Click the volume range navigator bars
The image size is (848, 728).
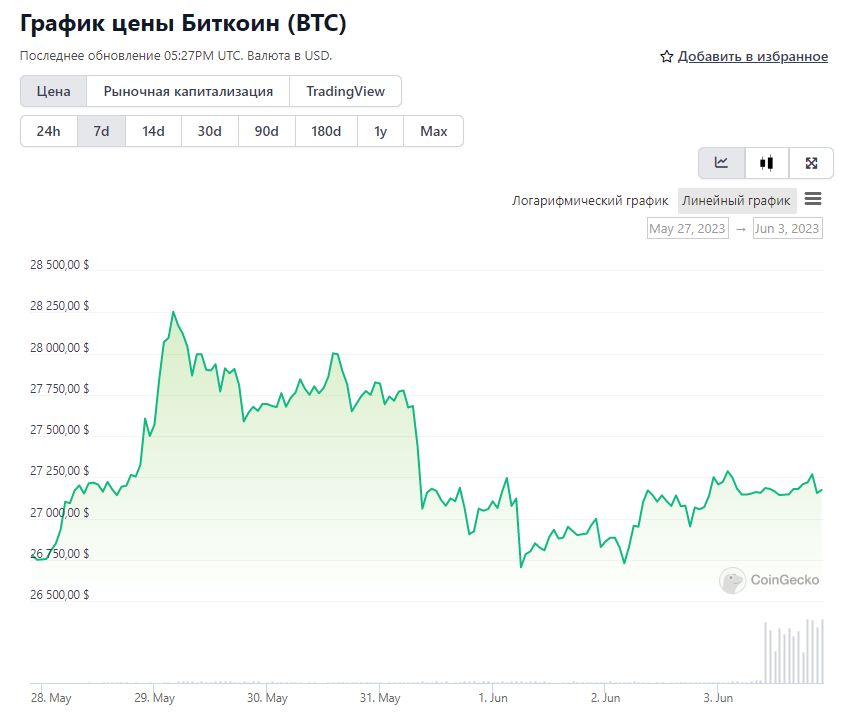coord(794,653)
